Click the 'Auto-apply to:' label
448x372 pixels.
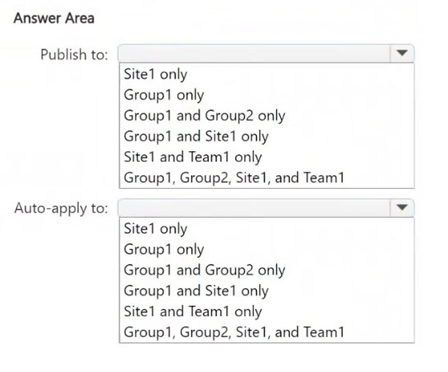point(61,209)
